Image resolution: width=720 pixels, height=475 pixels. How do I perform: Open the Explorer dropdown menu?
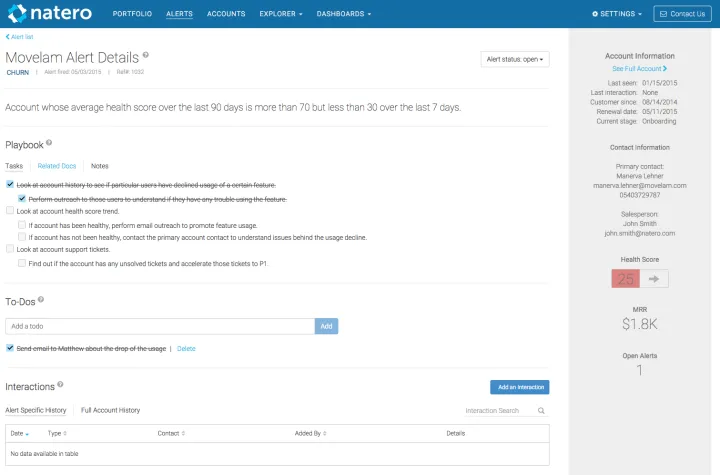pyautogui.click(x=282, y=14)
